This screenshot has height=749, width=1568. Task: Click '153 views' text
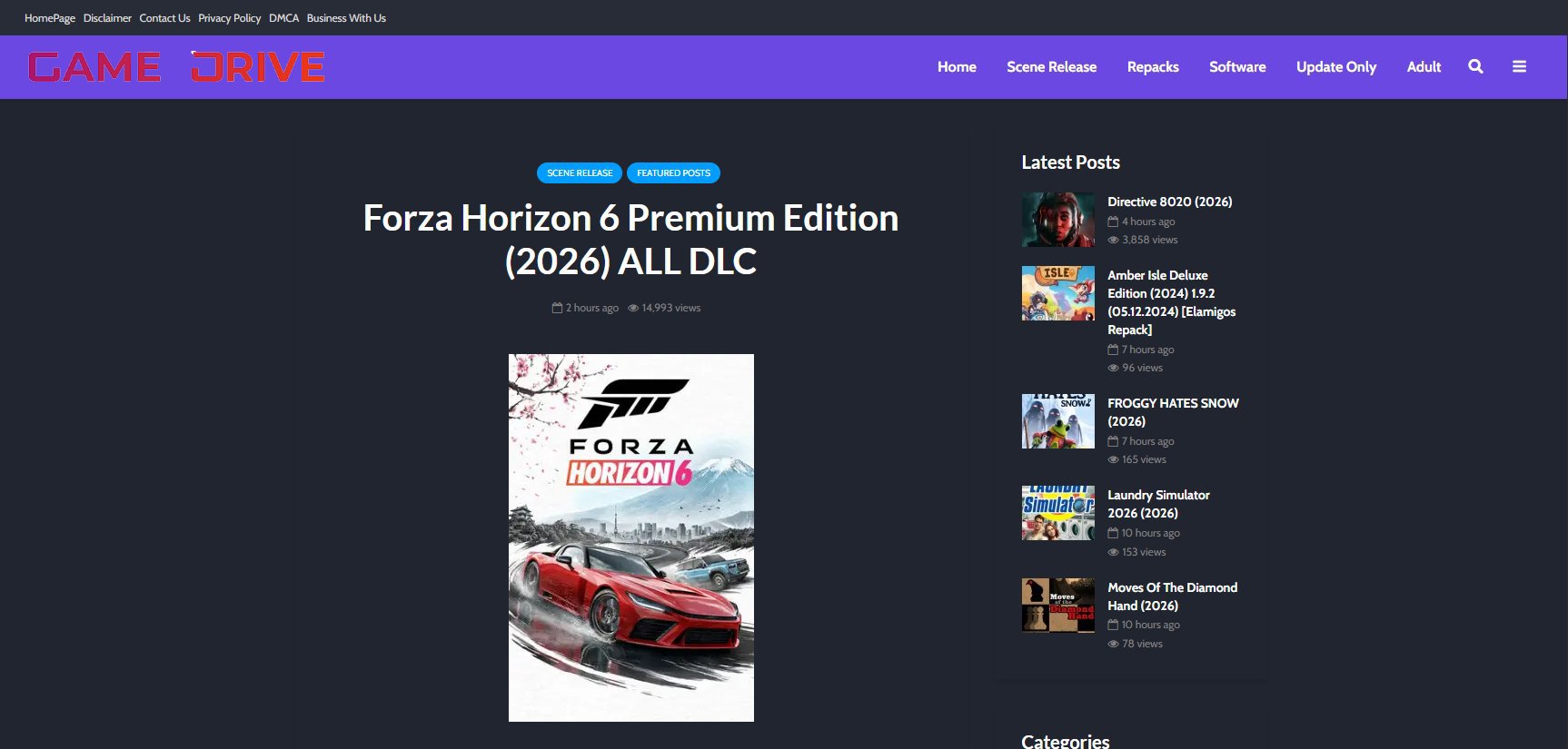pyautogui.click(x=1144, y=552)
